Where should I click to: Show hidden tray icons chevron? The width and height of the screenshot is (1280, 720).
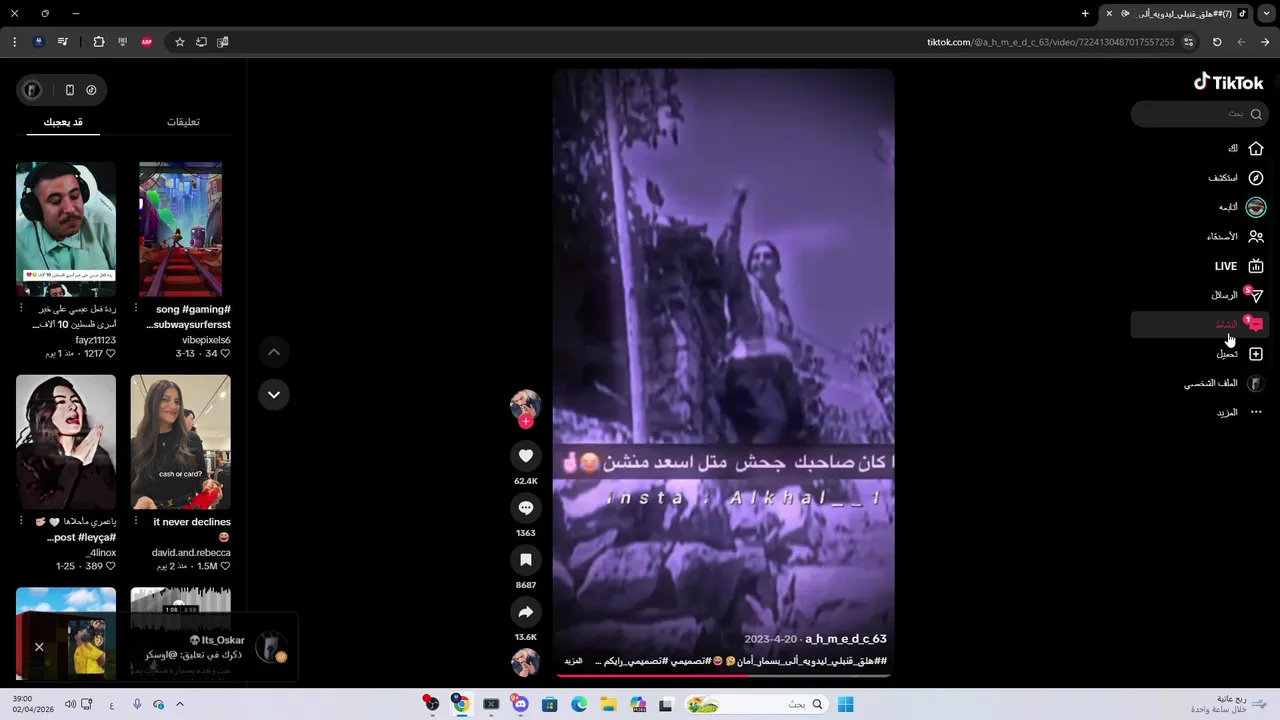[x=179, y=704]
